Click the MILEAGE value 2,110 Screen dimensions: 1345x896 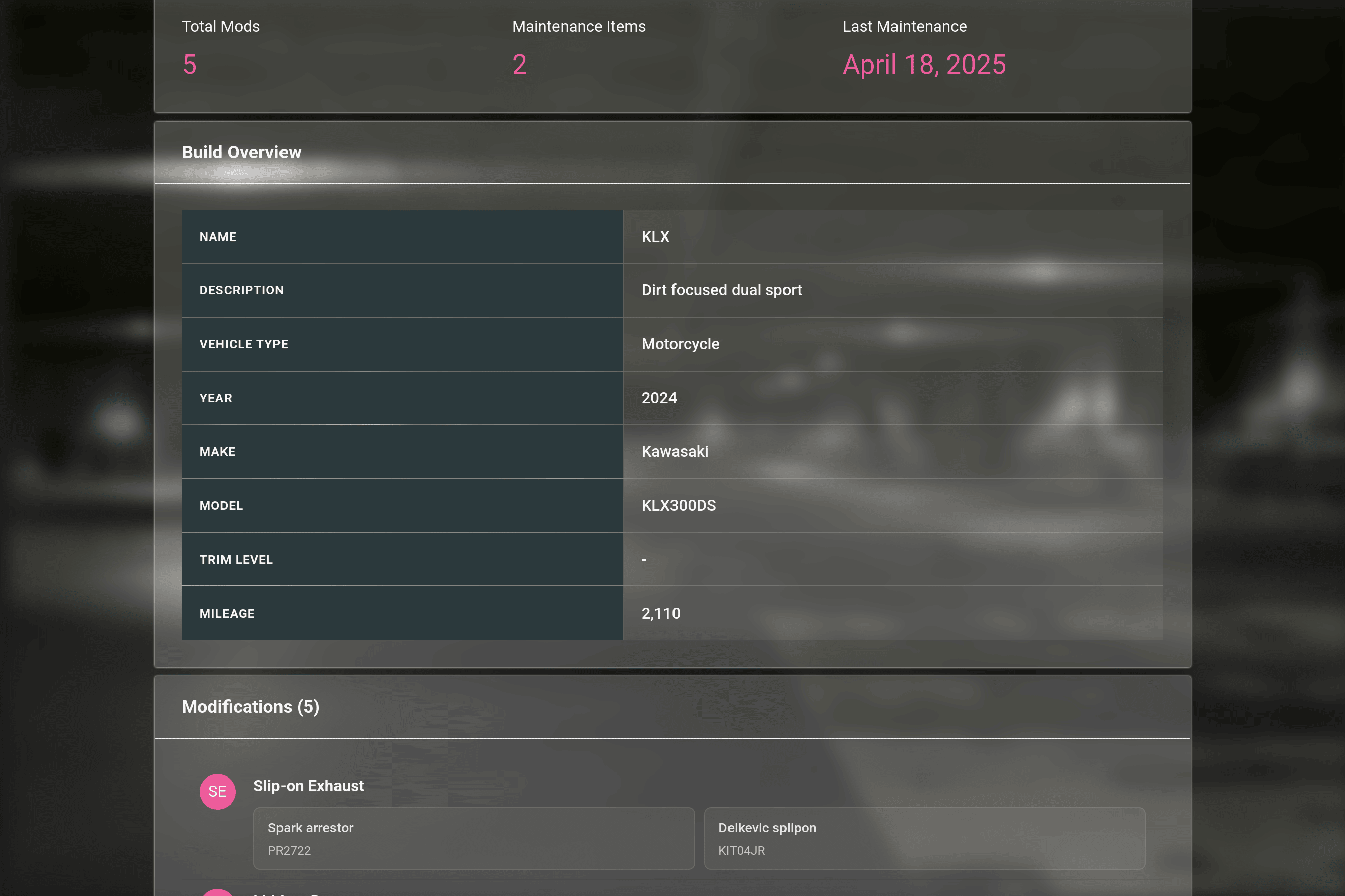pos(661,613)
